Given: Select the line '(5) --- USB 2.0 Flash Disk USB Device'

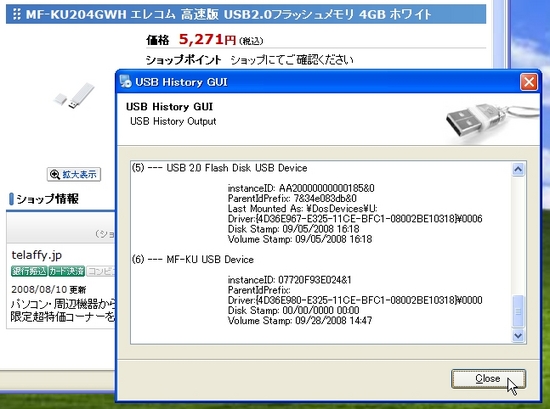Looking at the screenshot, I should coord(220,168).
